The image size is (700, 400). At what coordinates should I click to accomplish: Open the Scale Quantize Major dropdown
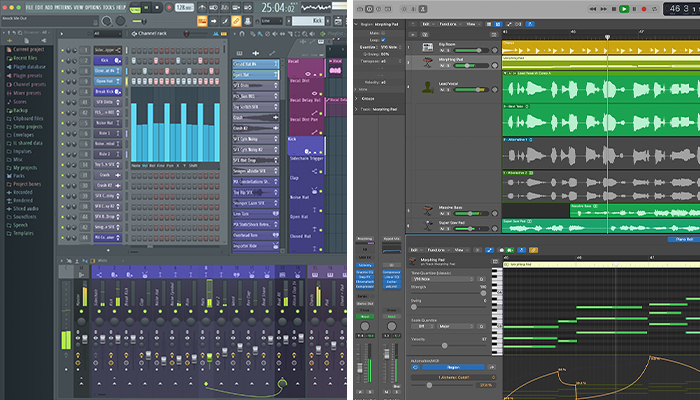pyautogui.click(x=454, y=326)
